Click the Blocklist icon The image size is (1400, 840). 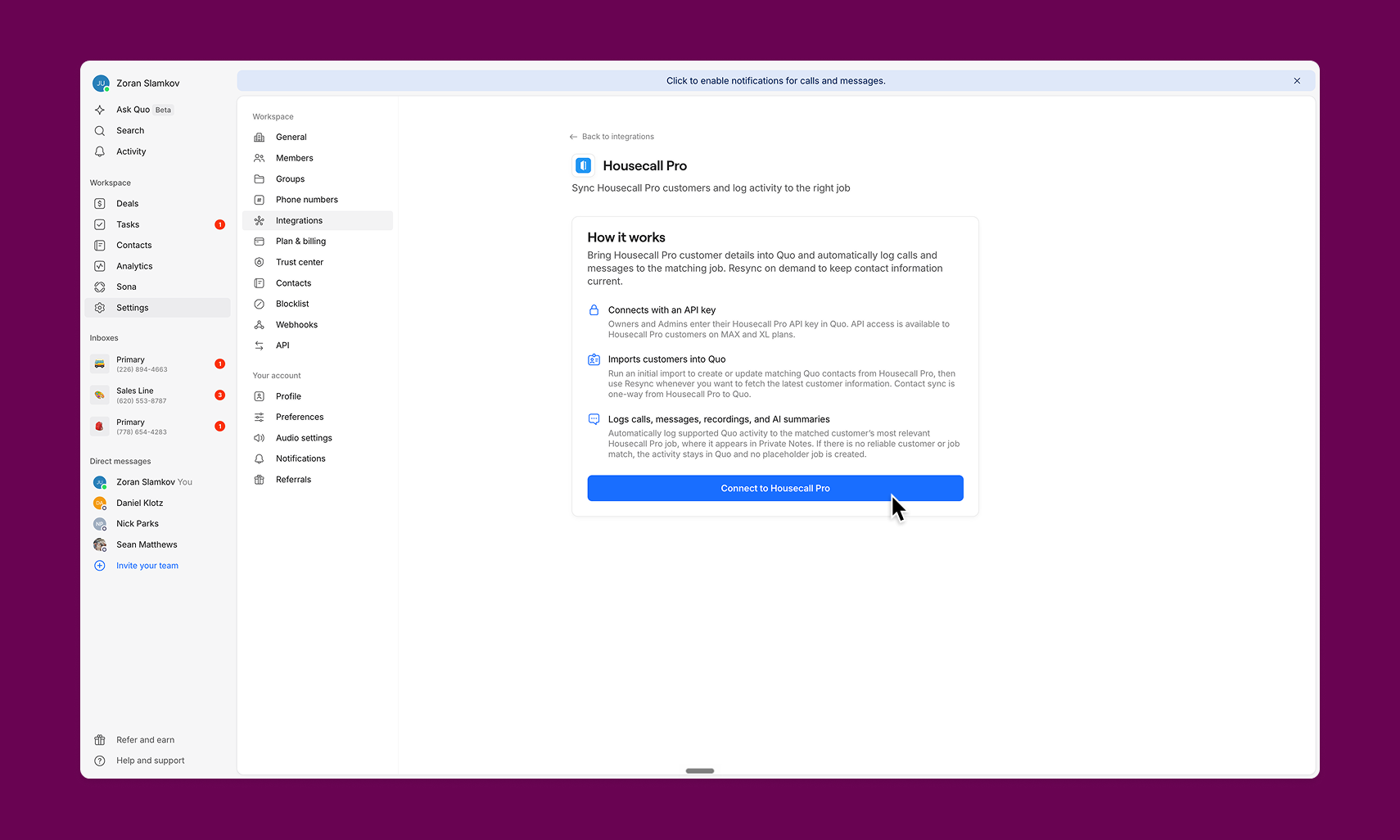coord(260,304)
